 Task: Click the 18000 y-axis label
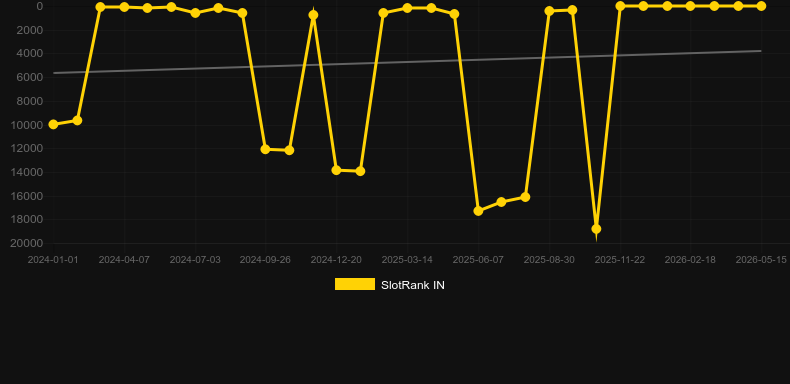[27, 220]
